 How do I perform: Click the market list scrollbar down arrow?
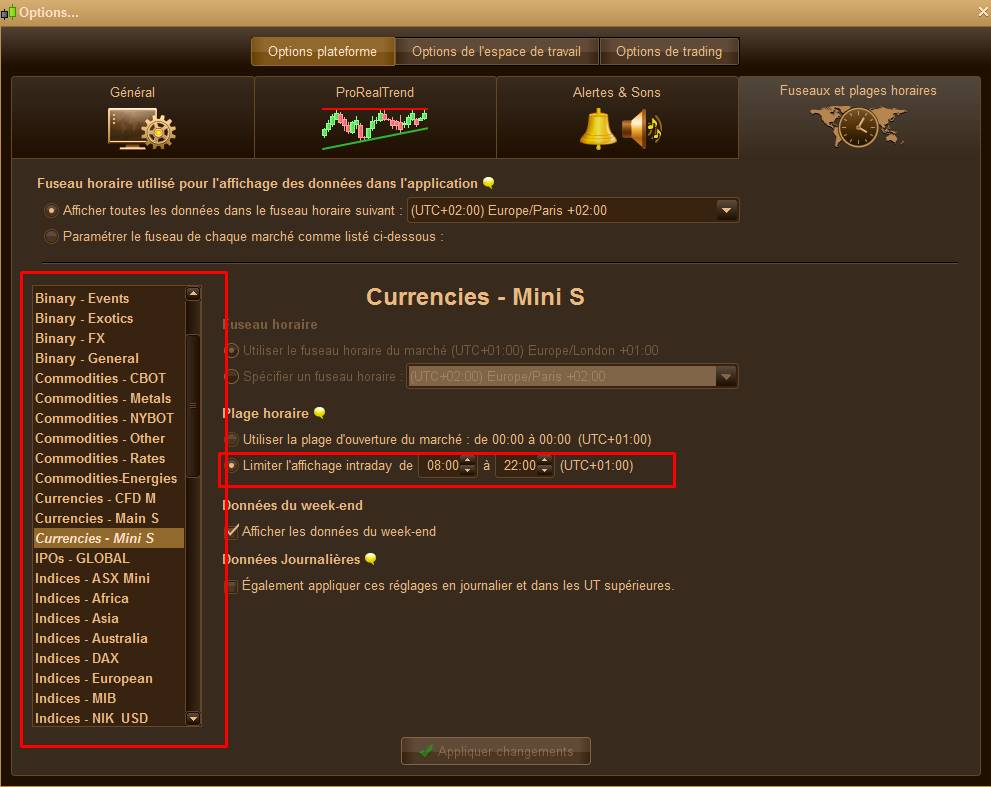[193, 718]
